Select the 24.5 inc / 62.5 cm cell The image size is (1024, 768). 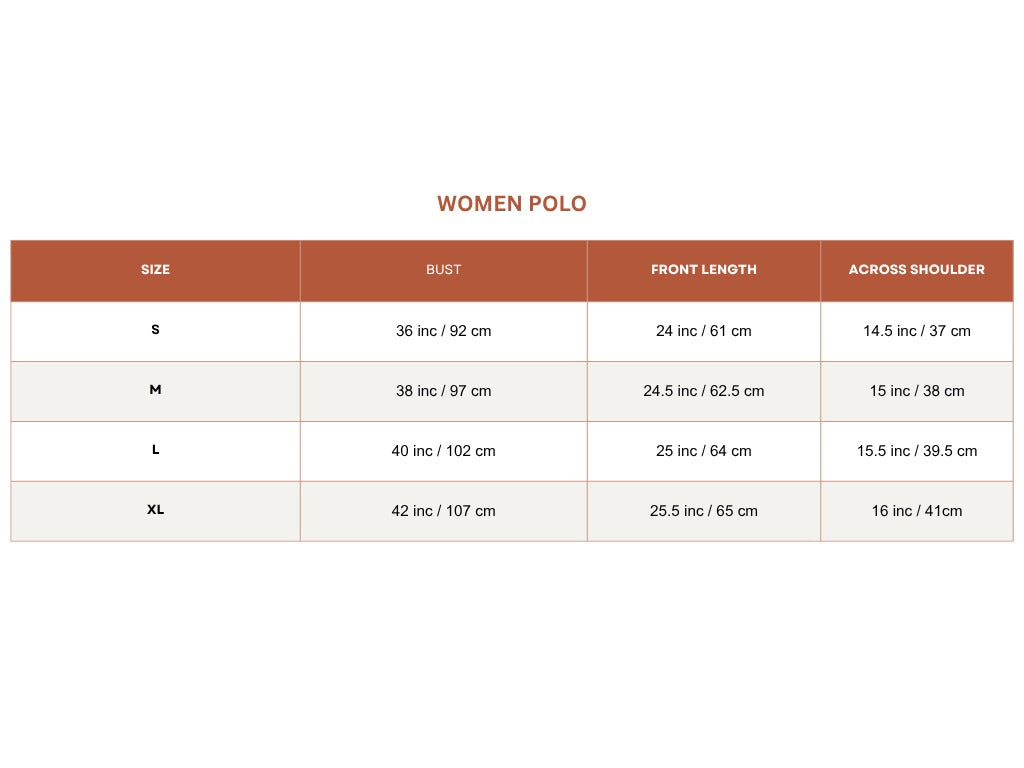[x=703, y=391]
